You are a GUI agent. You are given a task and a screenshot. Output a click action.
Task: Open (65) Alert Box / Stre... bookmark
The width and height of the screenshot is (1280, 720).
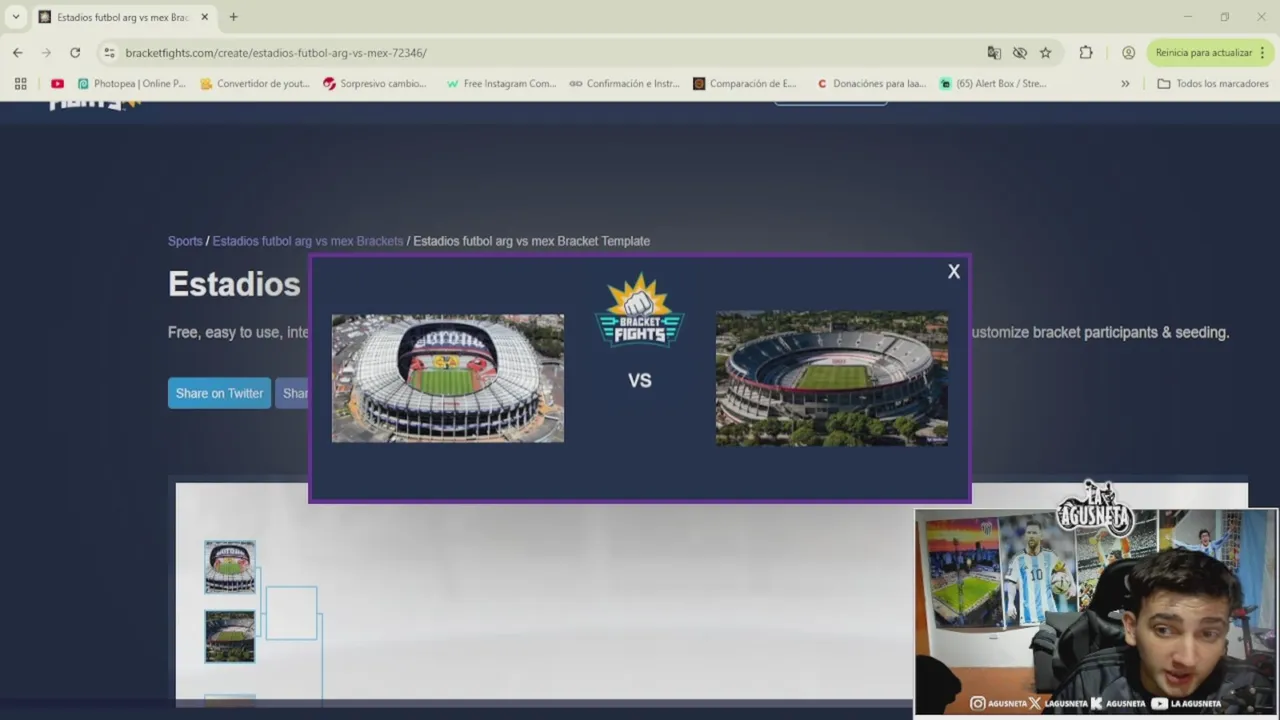click(x=993, y=84)
